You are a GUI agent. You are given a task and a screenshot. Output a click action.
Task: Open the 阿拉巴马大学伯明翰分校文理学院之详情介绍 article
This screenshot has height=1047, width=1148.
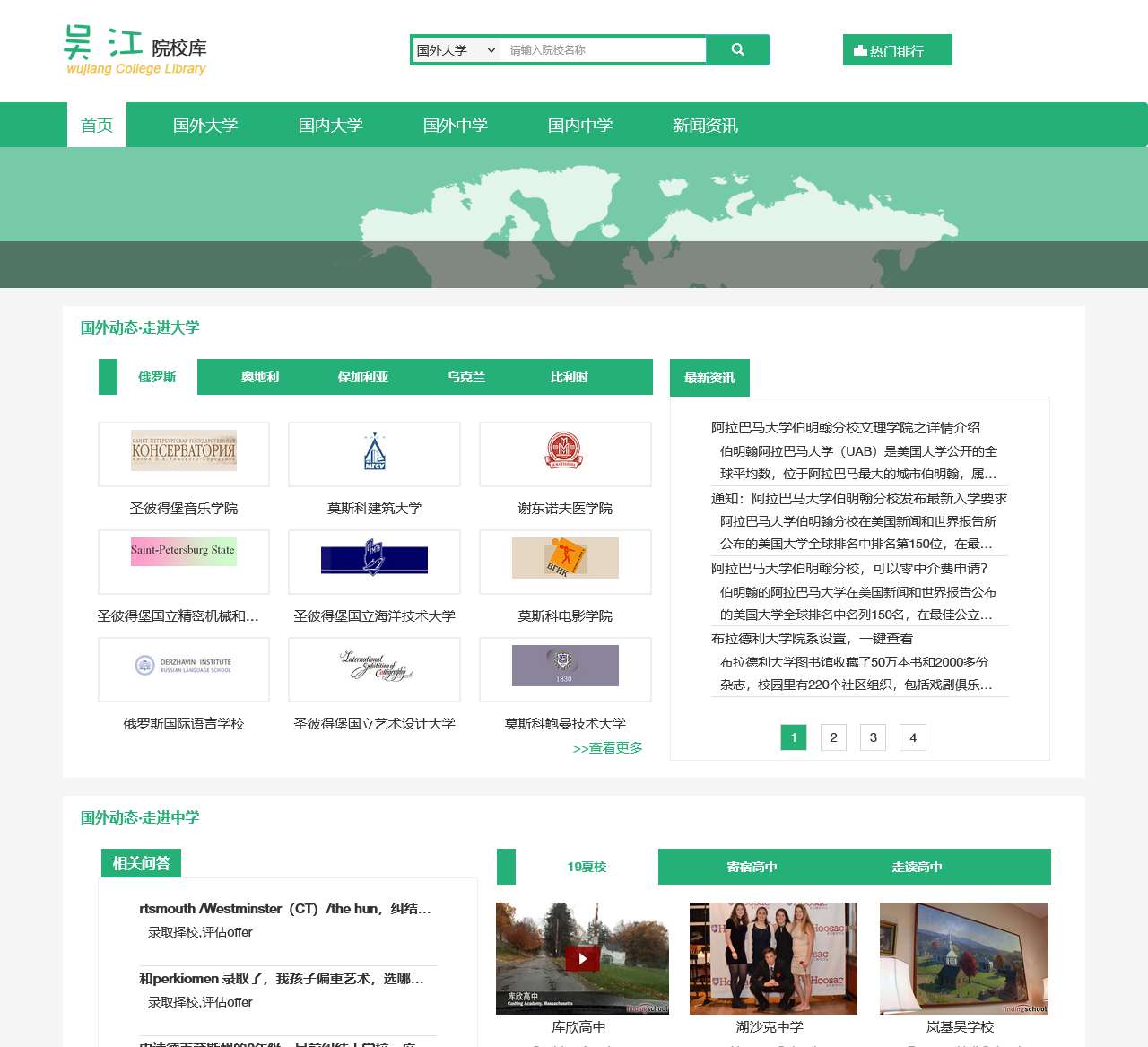click(x=846, y=428)
